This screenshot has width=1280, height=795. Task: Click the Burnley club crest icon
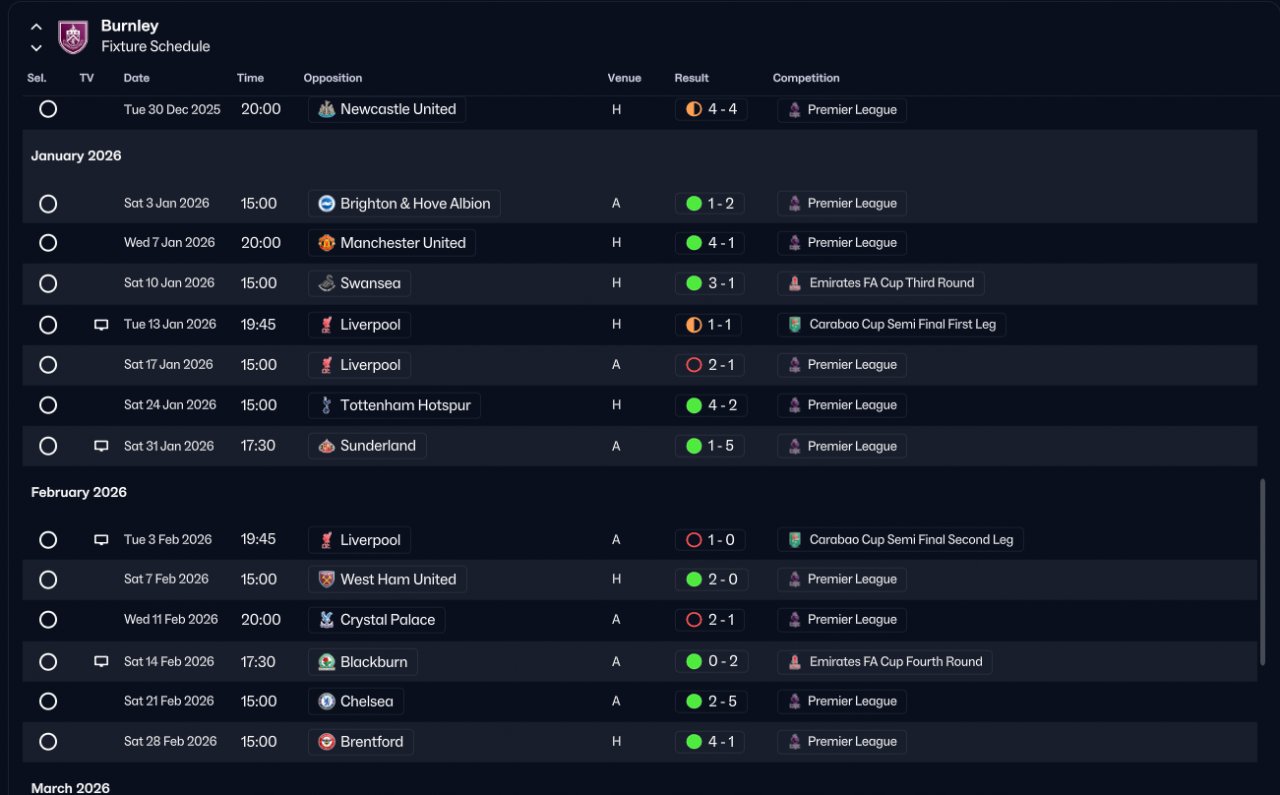click(x=73, y=37)
